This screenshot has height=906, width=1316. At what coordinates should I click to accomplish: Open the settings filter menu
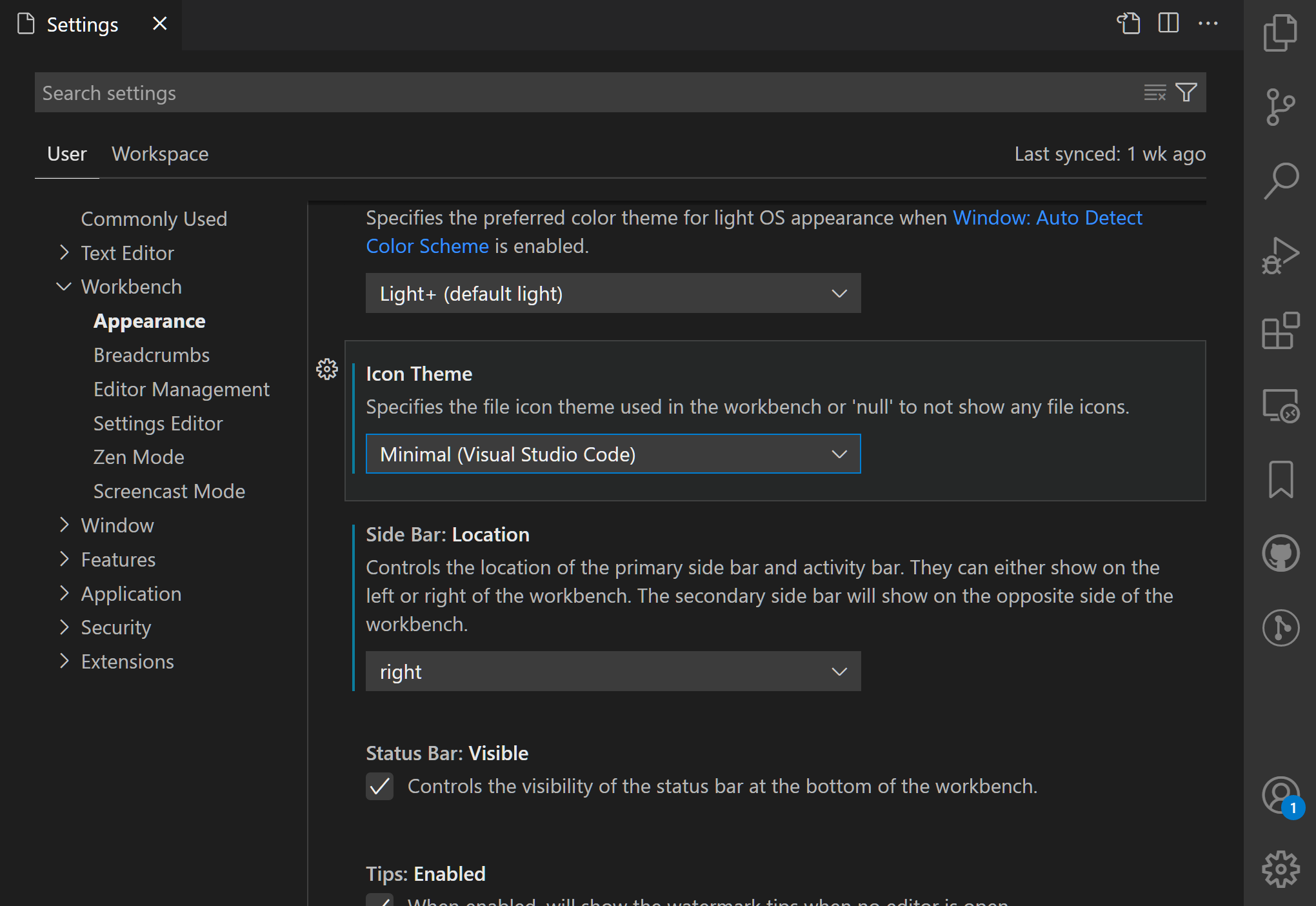[1186, 92]
